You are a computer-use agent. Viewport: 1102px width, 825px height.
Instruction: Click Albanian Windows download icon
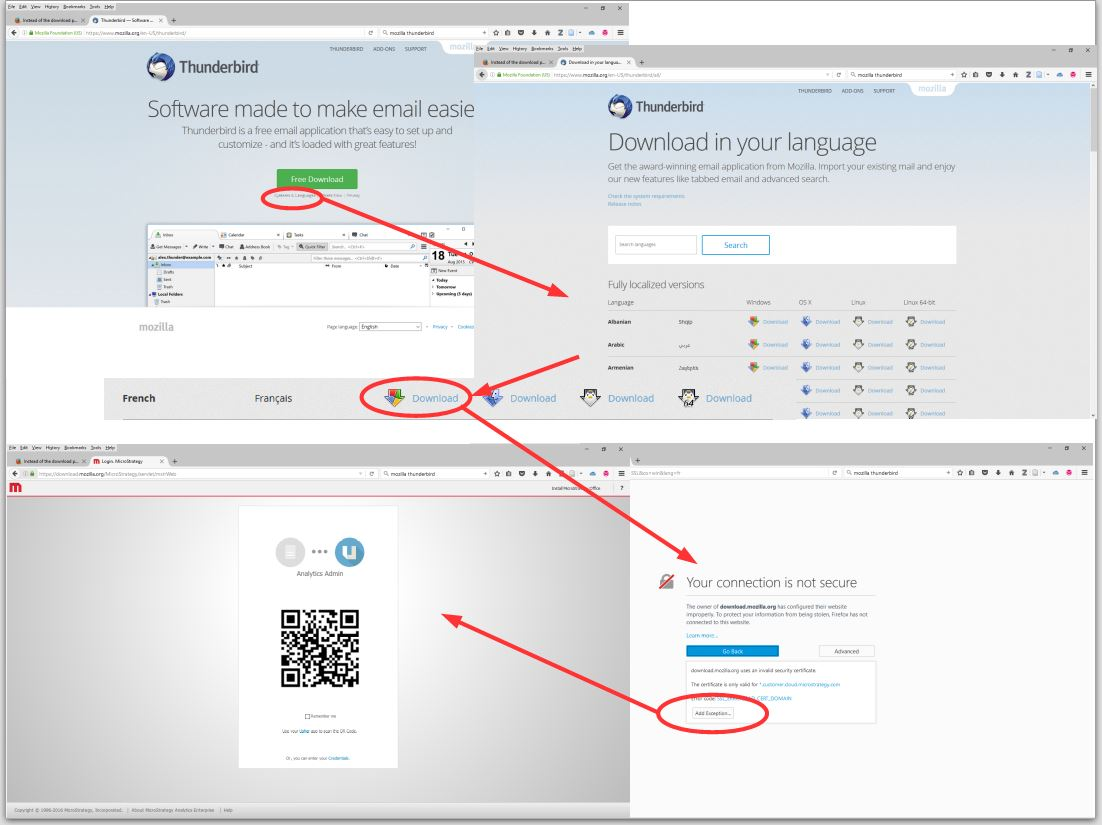(x=753, y=321)
